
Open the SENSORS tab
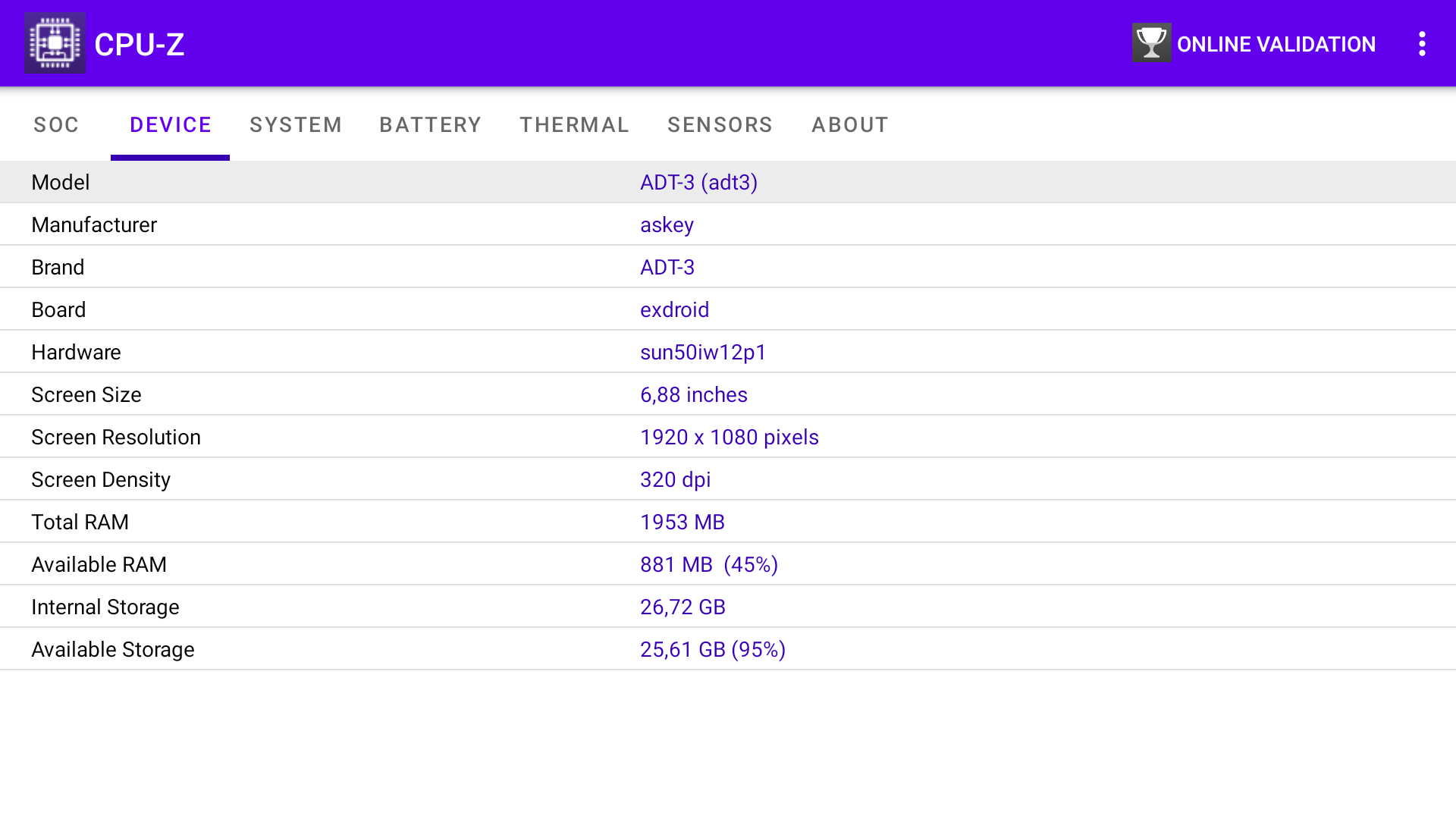(720, 125)
